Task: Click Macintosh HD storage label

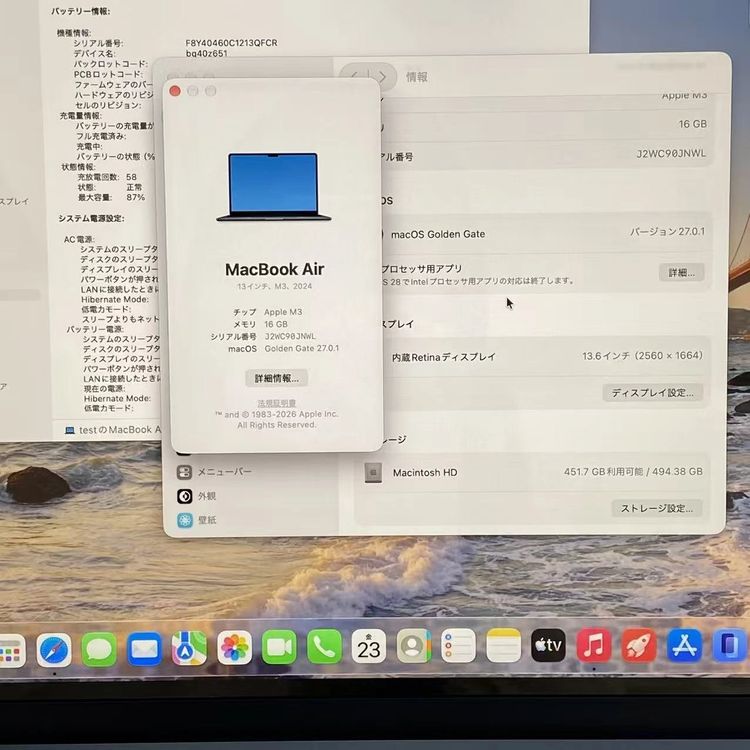Action: click(425, 473)
